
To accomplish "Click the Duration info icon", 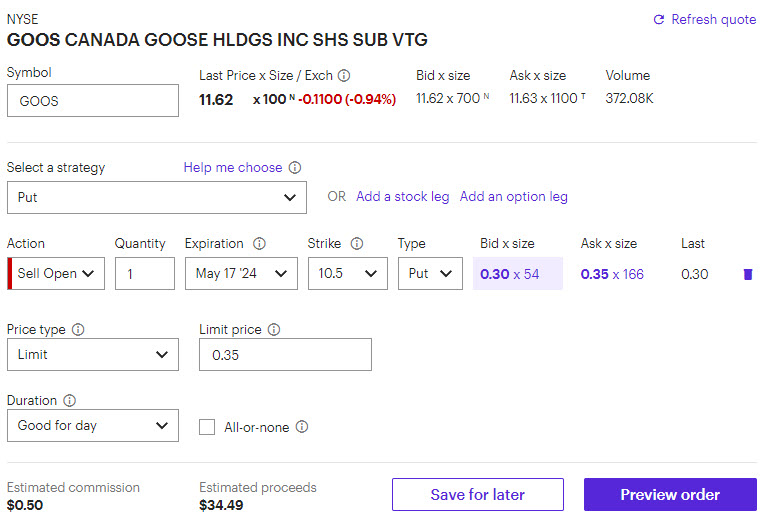I will tap(70, 401).
